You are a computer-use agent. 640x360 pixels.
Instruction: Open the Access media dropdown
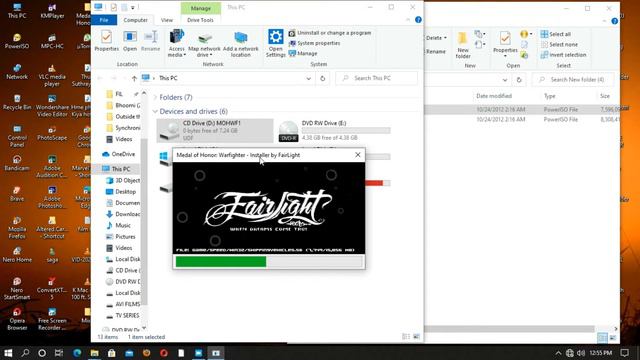[177, 43]
